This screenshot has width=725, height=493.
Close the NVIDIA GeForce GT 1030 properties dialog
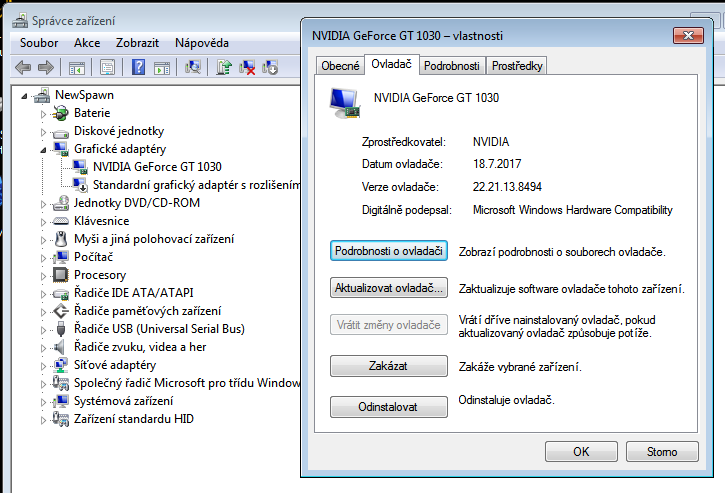point(688,36)
